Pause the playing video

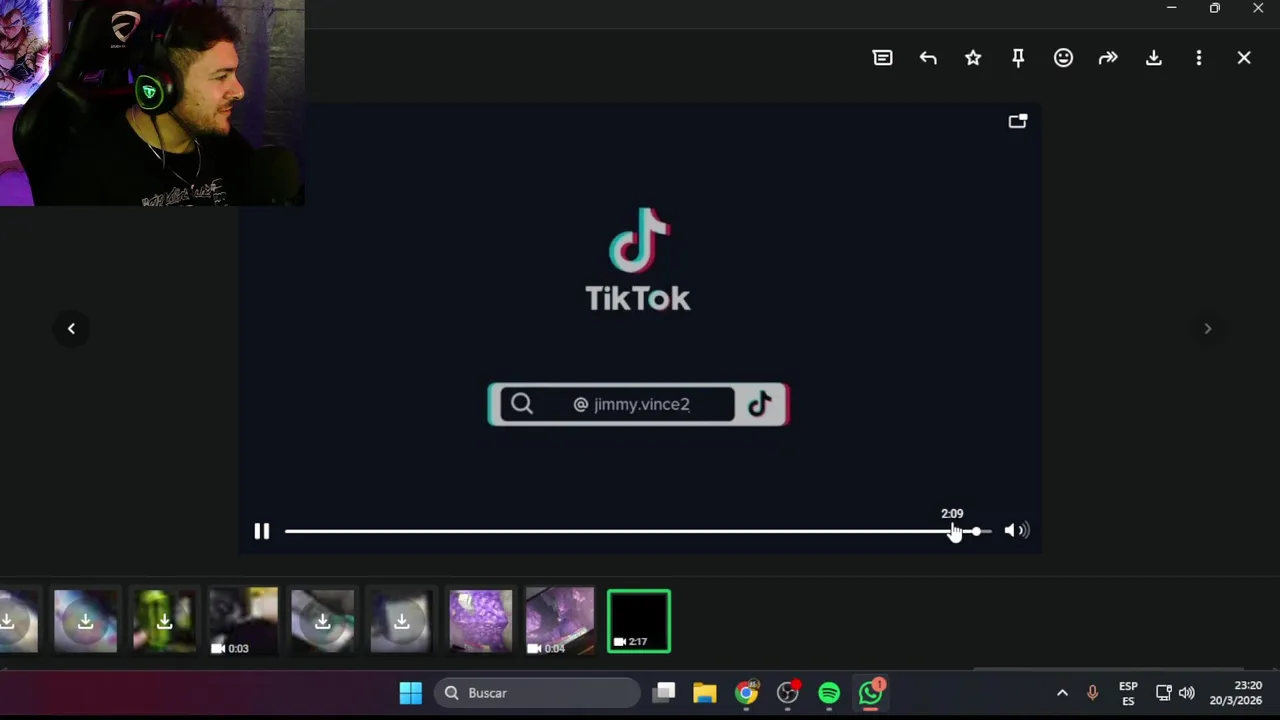(x=261, y=531)
